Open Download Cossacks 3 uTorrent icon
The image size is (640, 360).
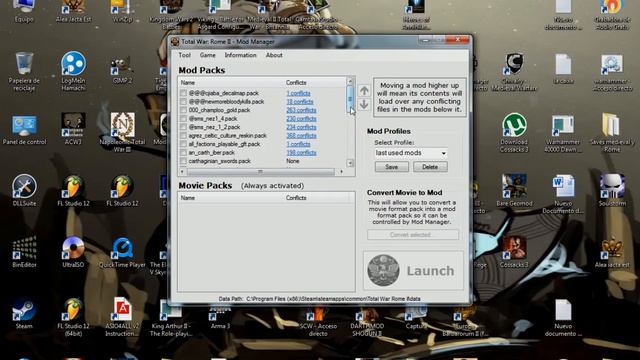514,133
